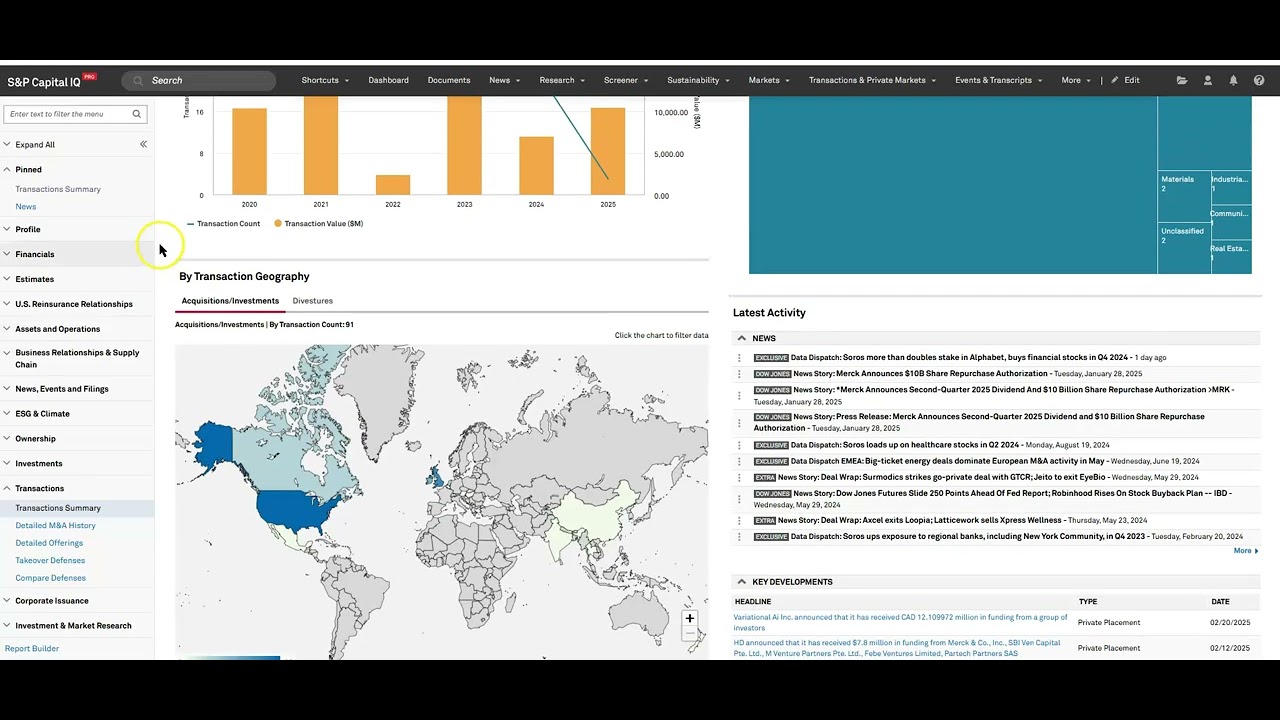Screen dimensions: 1280x720
Task: Open options for Axcel exits Loopia news item
Action: (x=740, y=520)
